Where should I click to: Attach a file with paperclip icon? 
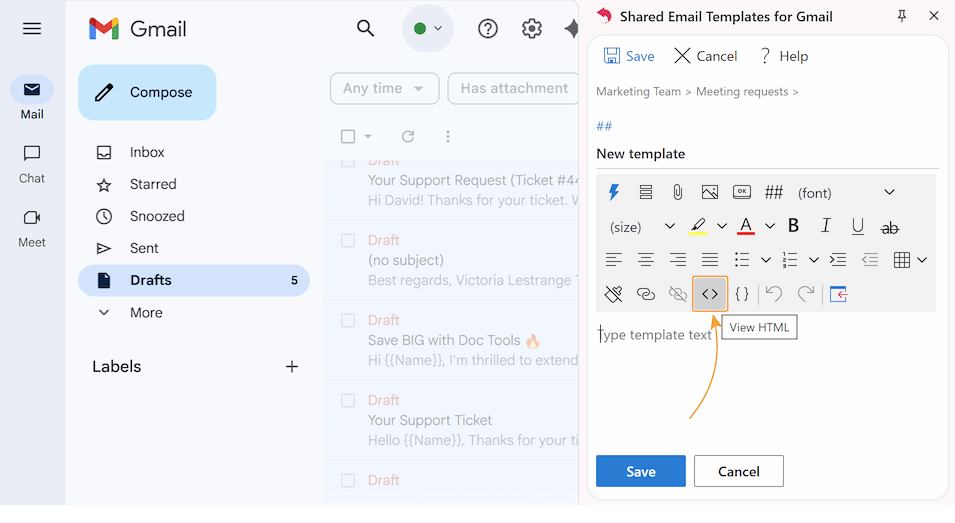point(677,192)
